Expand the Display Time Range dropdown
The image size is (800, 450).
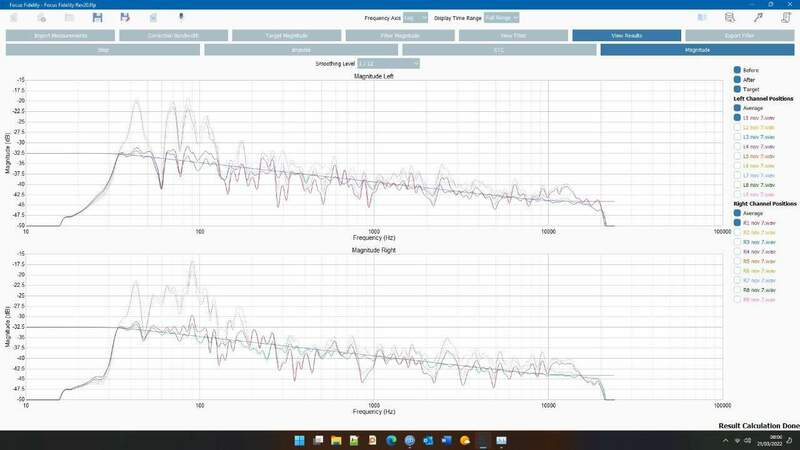click(x=502, y=18)
